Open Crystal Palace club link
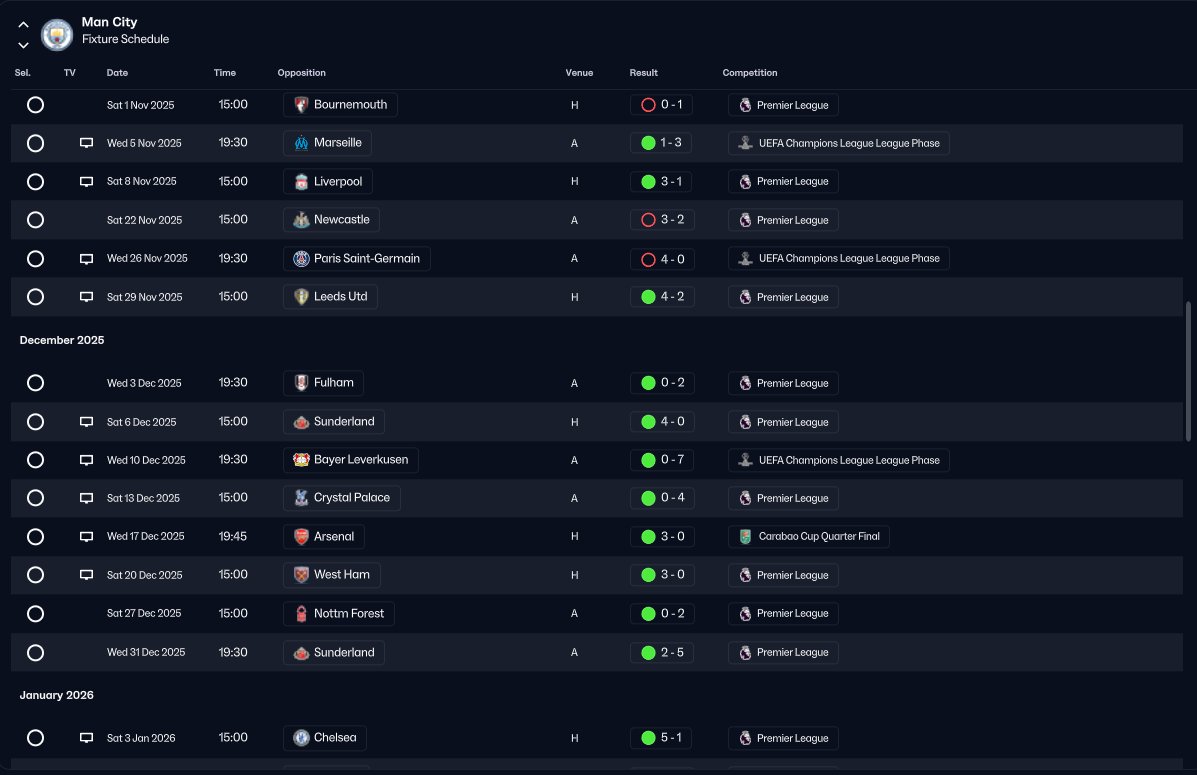Screen dimensions: 1197x775 coord(342,498)
